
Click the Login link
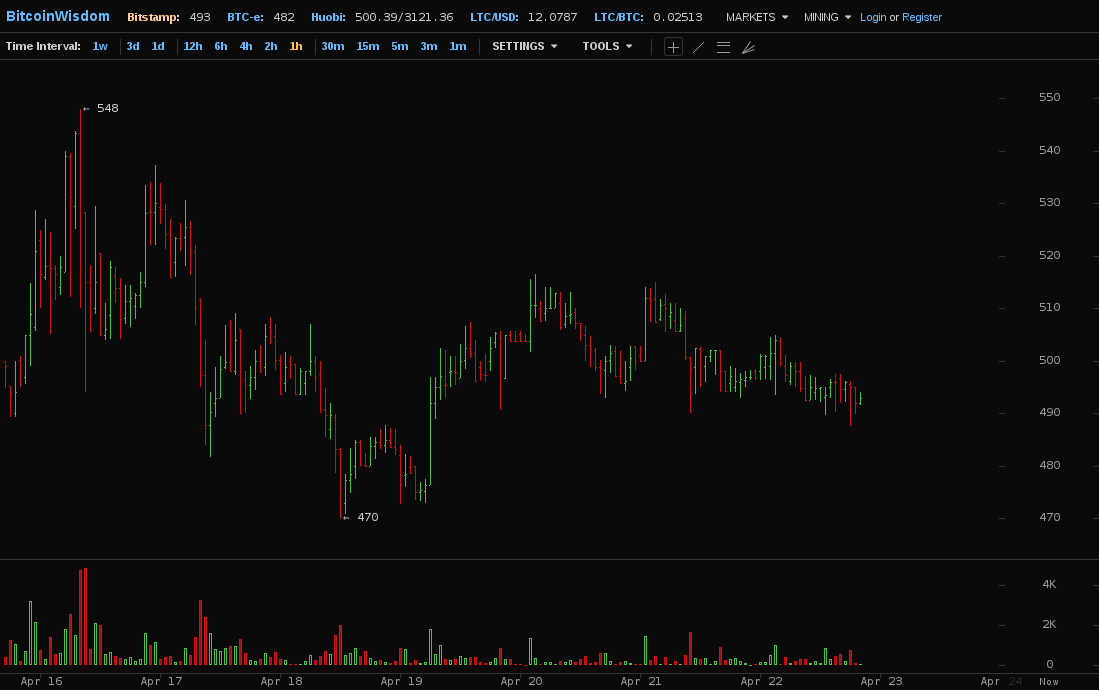(873, 17)
